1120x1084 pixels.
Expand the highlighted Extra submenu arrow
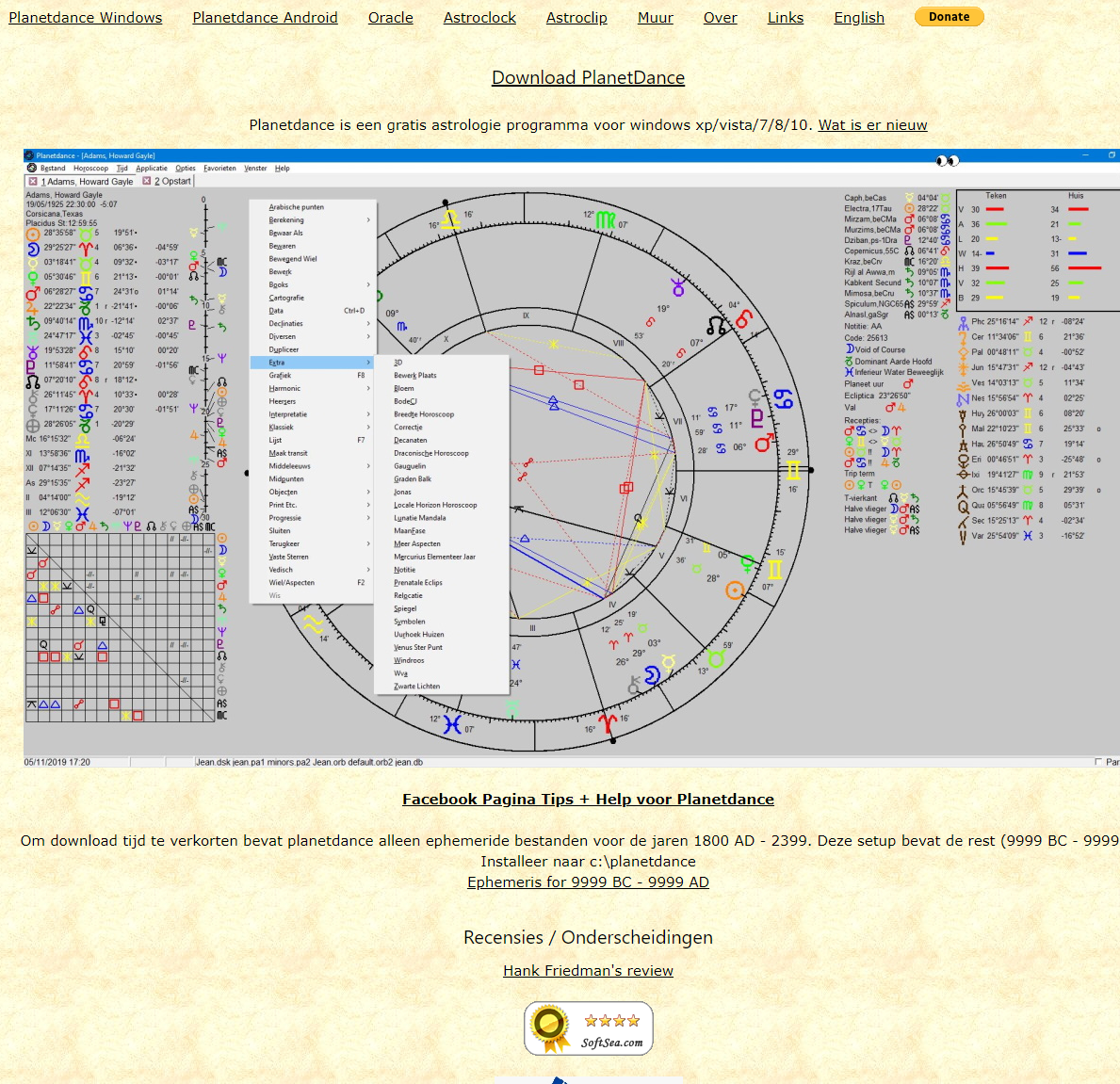(x=368, y=363)
